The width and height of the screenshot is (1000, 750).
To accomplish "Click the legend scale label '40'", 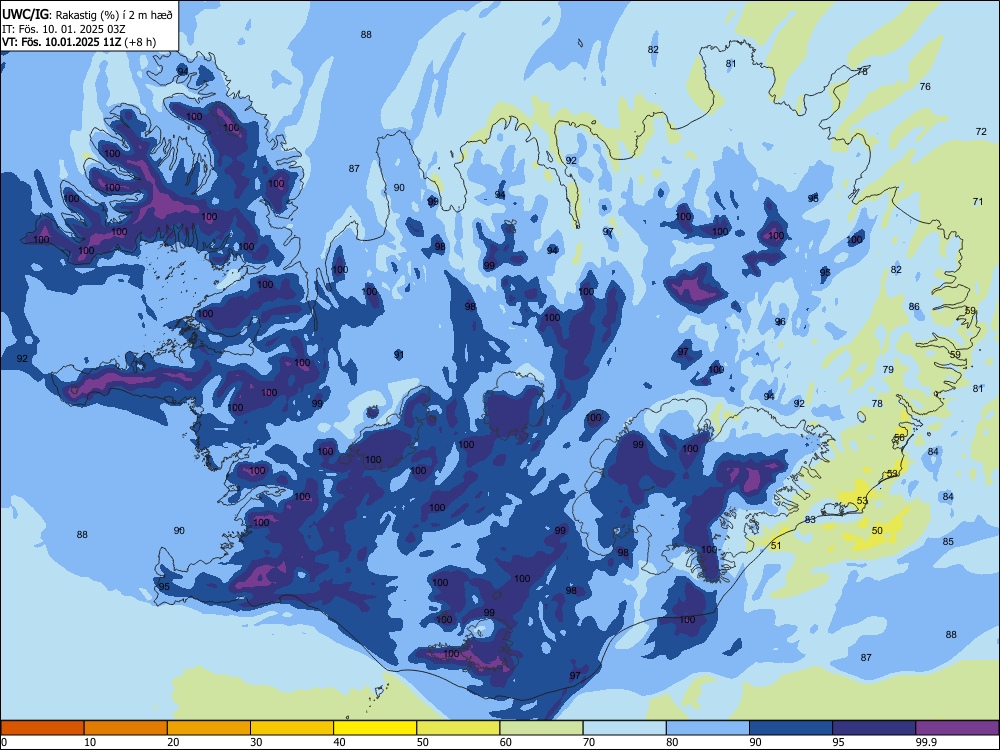I will (340, 742).
